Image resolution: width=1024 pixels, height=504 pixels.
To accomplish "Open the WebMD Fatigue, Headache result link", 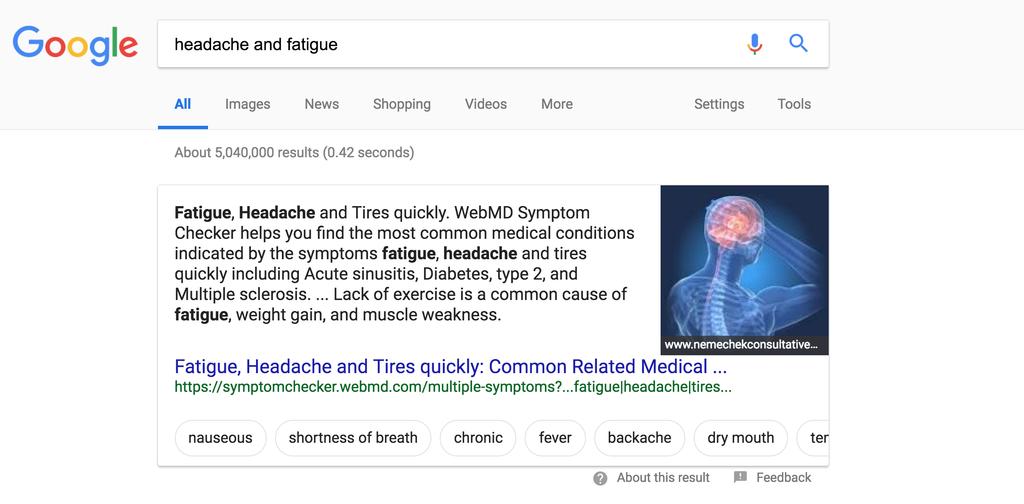I will pyautogui.click(x=451, y=366).
